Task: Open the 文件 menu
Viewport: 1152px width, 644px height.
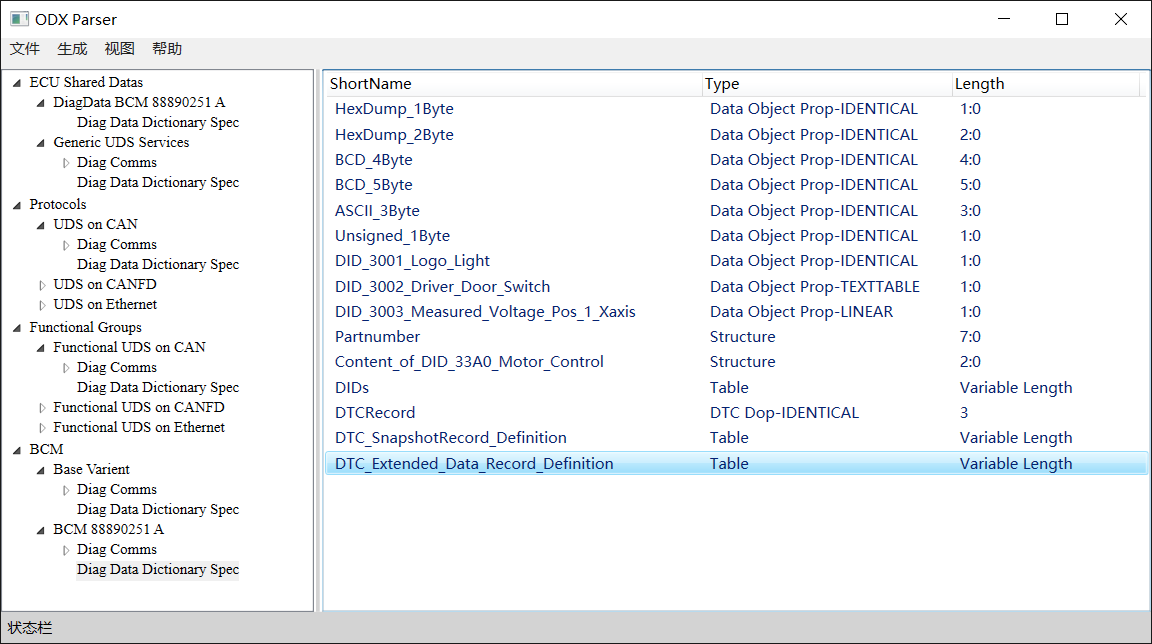Action: coord(25,49)
